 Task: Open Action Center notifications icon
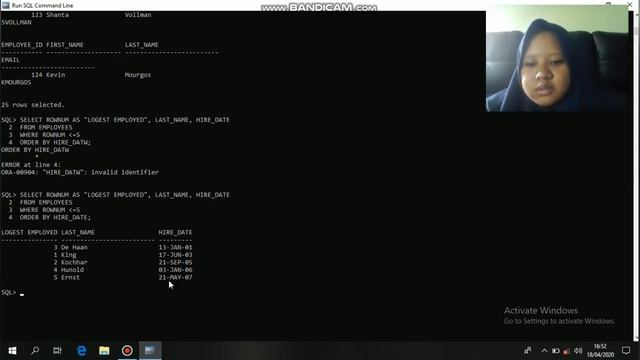(626, 351)
